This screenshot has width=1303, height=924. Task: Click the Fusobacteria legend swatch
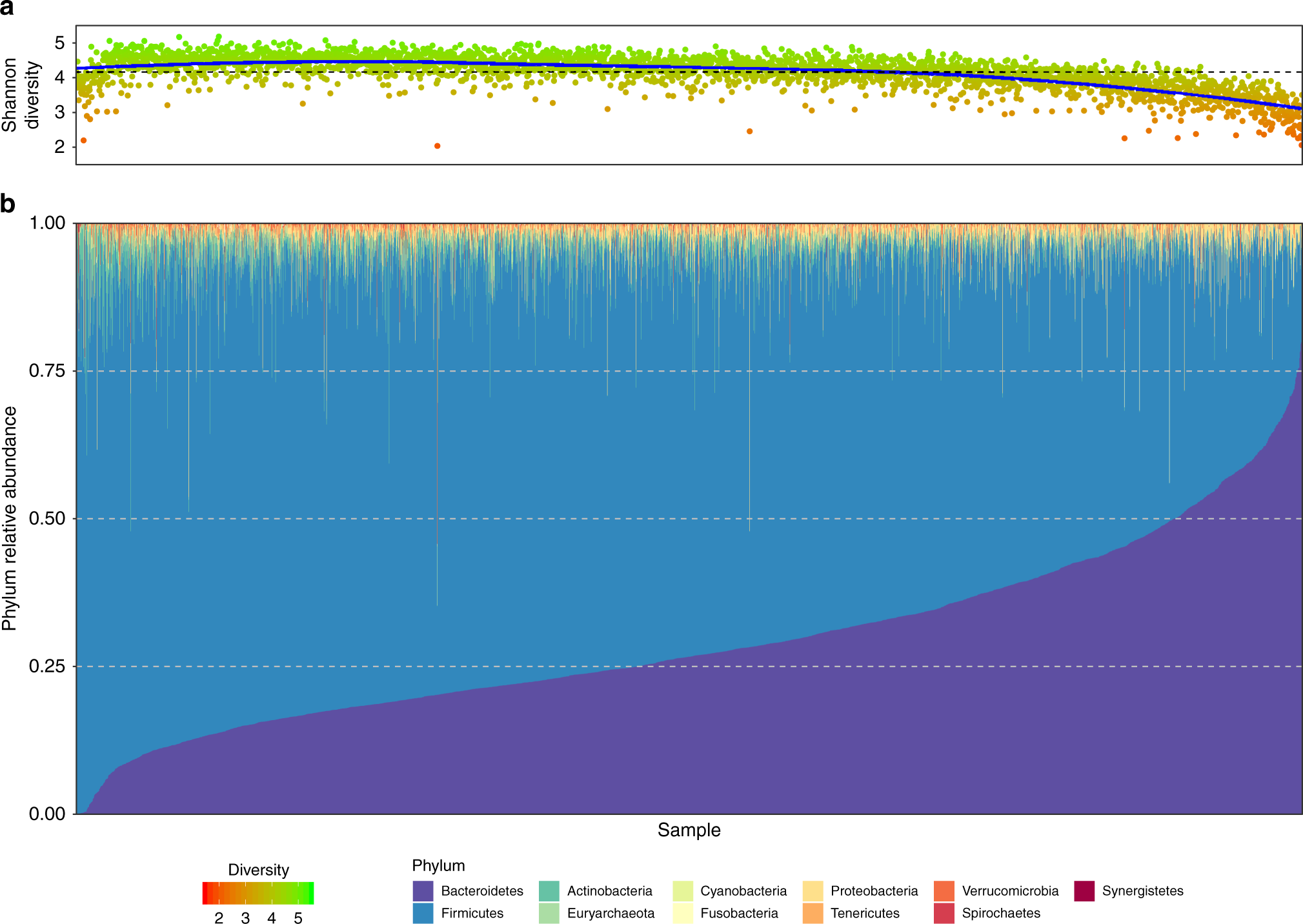(x=682, y=913)
